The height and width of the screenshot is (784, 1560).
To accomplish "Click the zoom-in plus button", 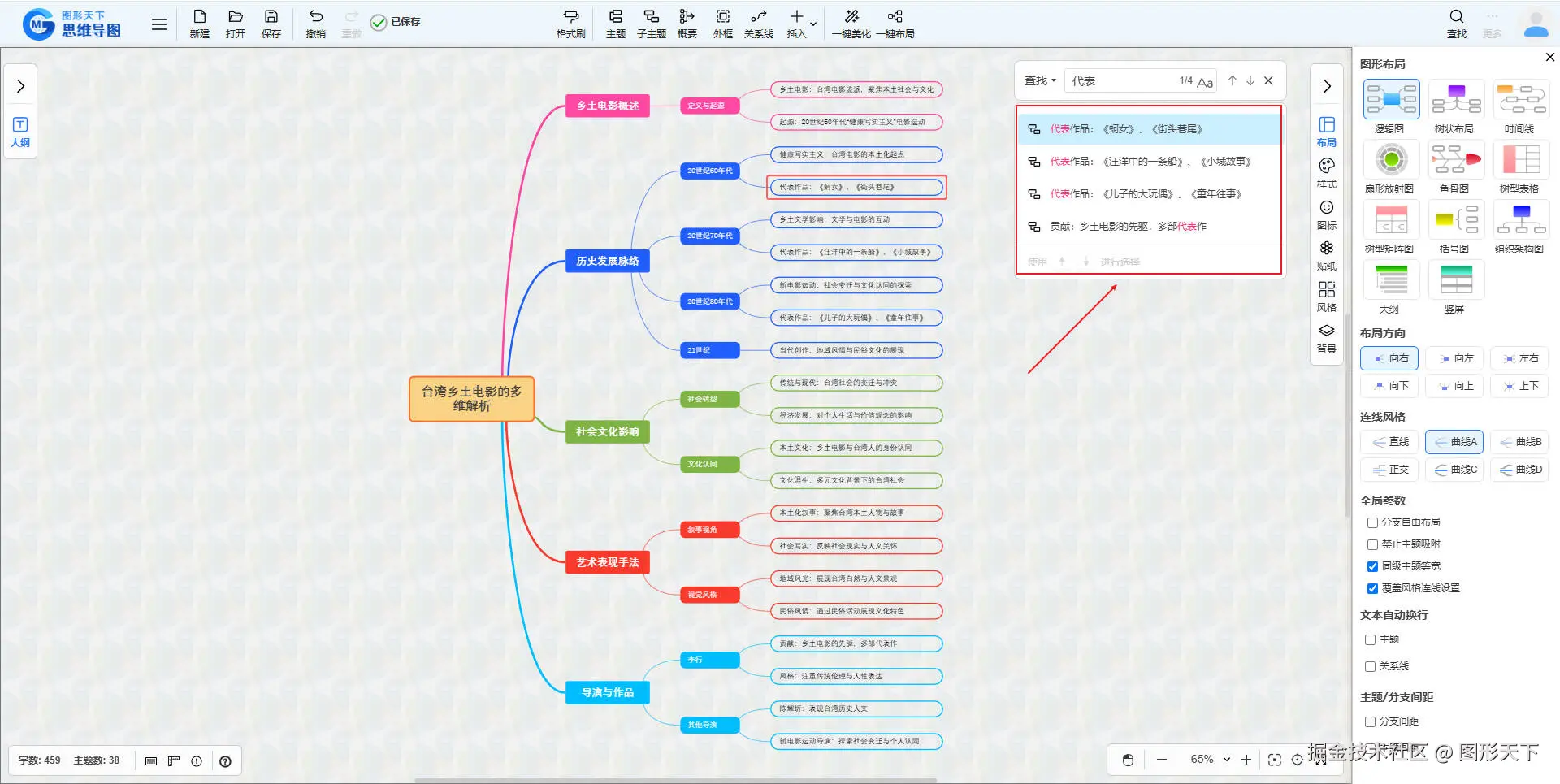I will tap(1246, 760).
